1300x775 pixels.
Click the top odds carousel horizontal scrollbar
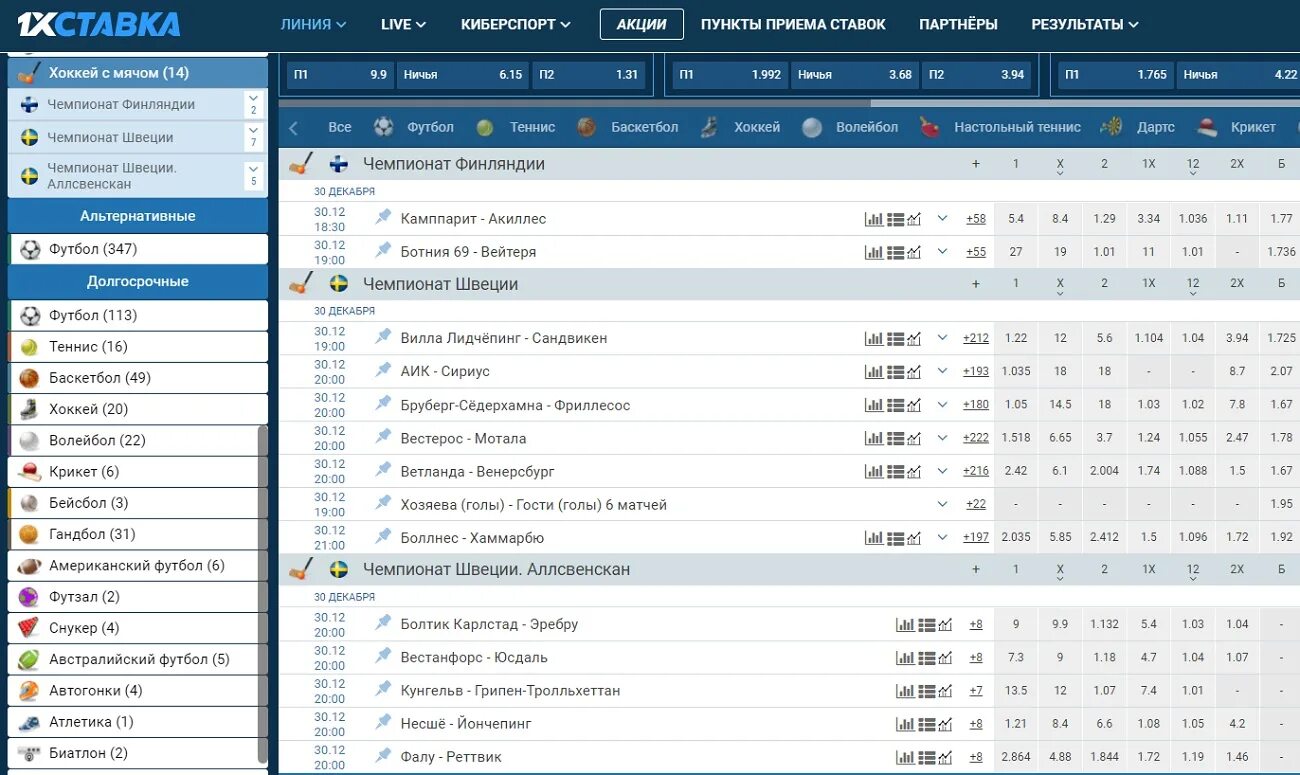tap(575, 102)
